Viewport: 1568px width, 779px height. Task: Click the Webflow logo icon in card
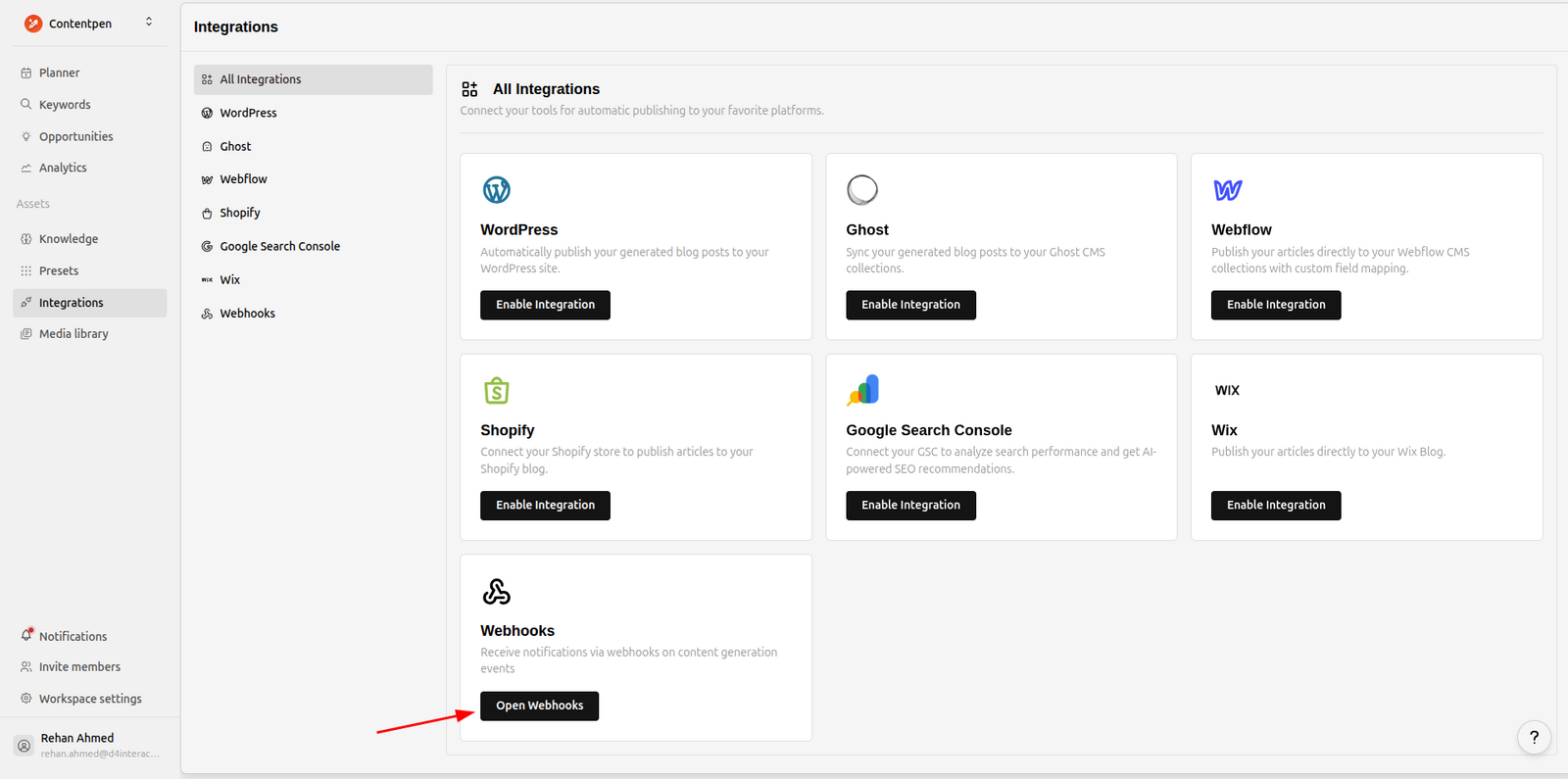point(1227,190)
